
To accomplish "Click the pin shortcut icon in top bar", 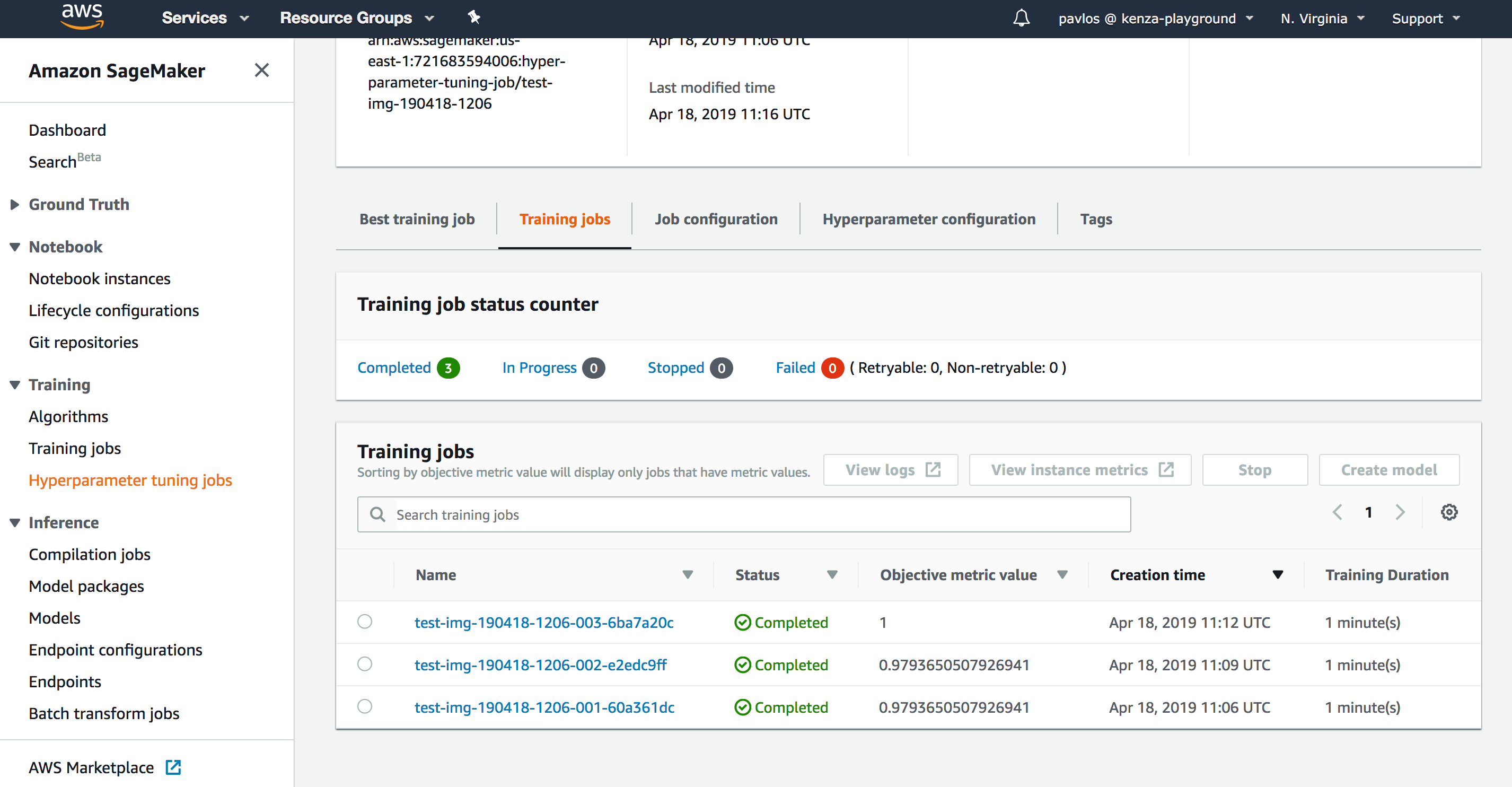I will tap(474, 18).
